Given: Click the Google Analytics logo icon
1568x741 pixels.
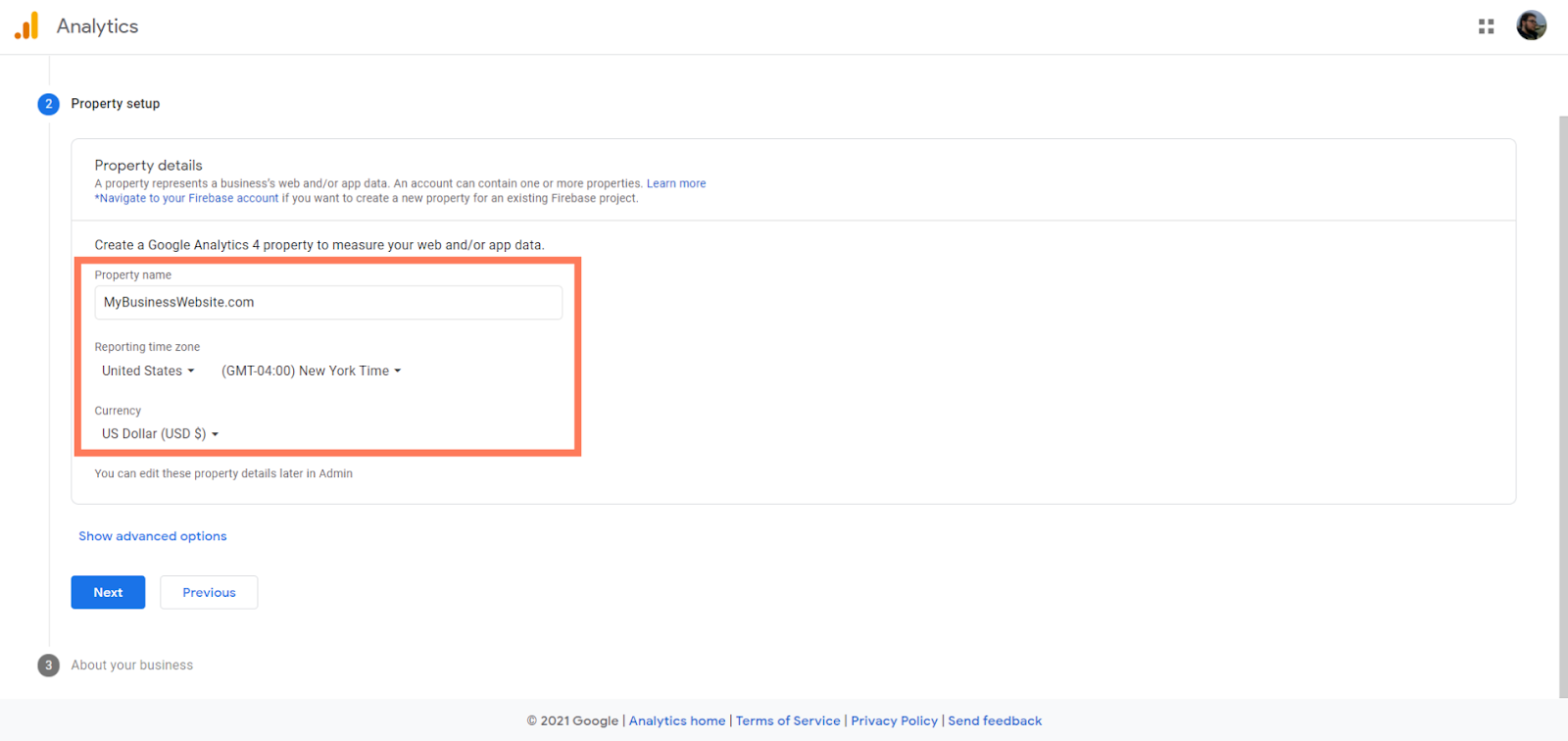Looking at the screenshot, I should [x=26, y=25].
